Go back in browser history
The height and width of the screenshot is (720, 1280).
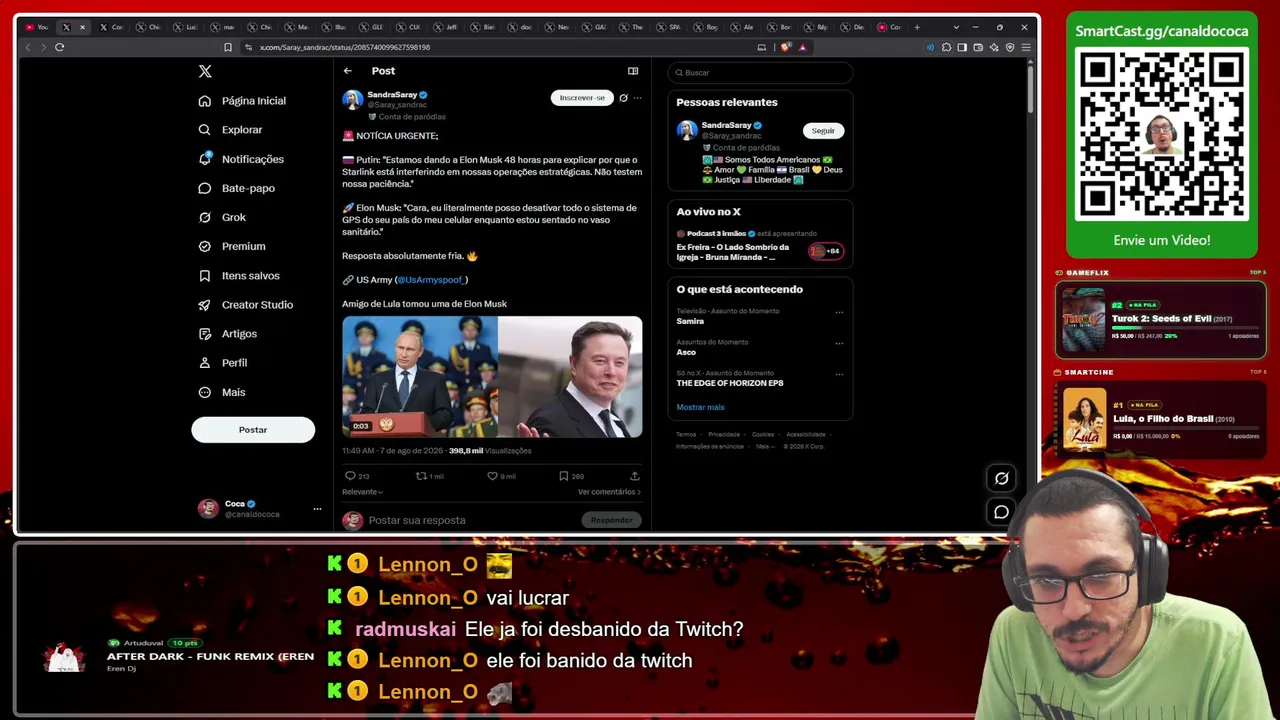28,47
